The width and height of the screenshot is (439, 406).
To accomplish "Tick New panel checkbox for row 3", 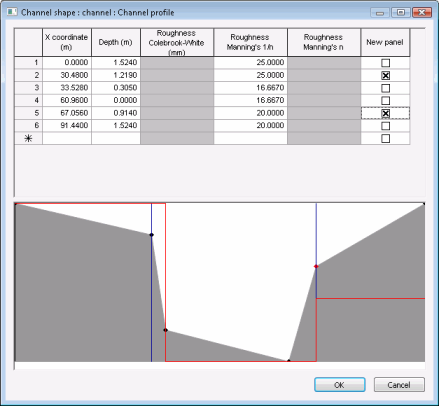I will tap(385, 88).
